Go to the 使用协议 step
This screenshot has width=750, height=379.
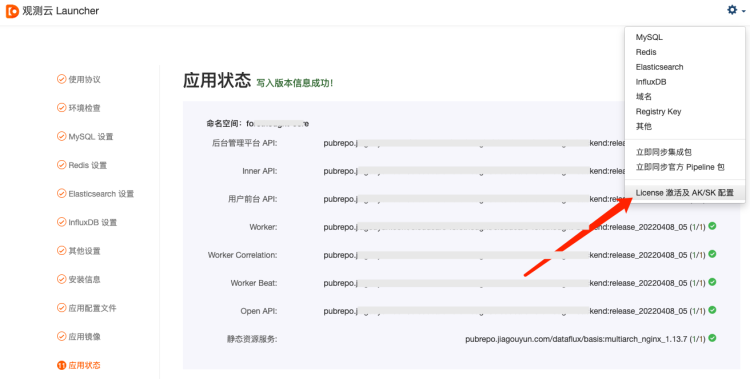(85, 79)
